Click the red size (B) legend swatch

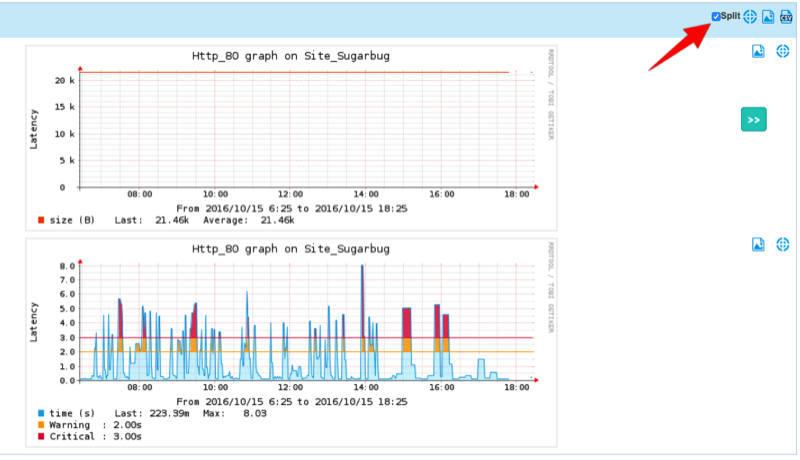tap(41, 219)
